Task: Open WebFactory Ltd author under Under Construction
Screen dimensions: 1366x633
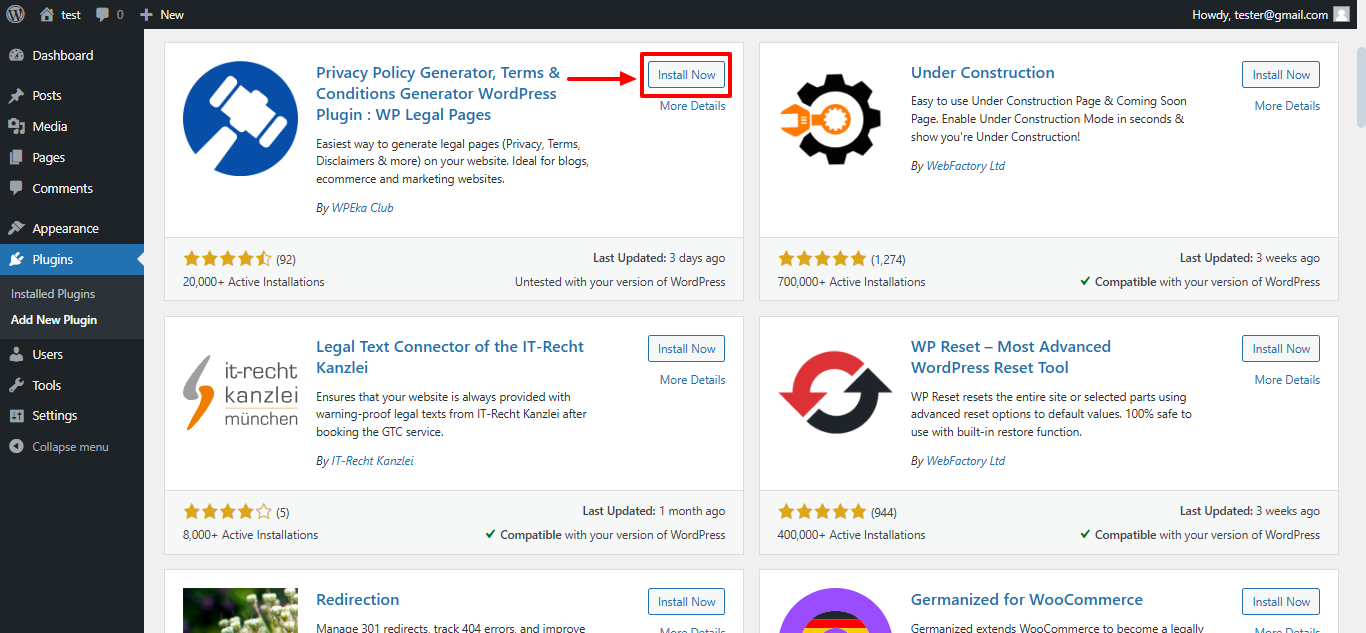Action: [965, 166]
